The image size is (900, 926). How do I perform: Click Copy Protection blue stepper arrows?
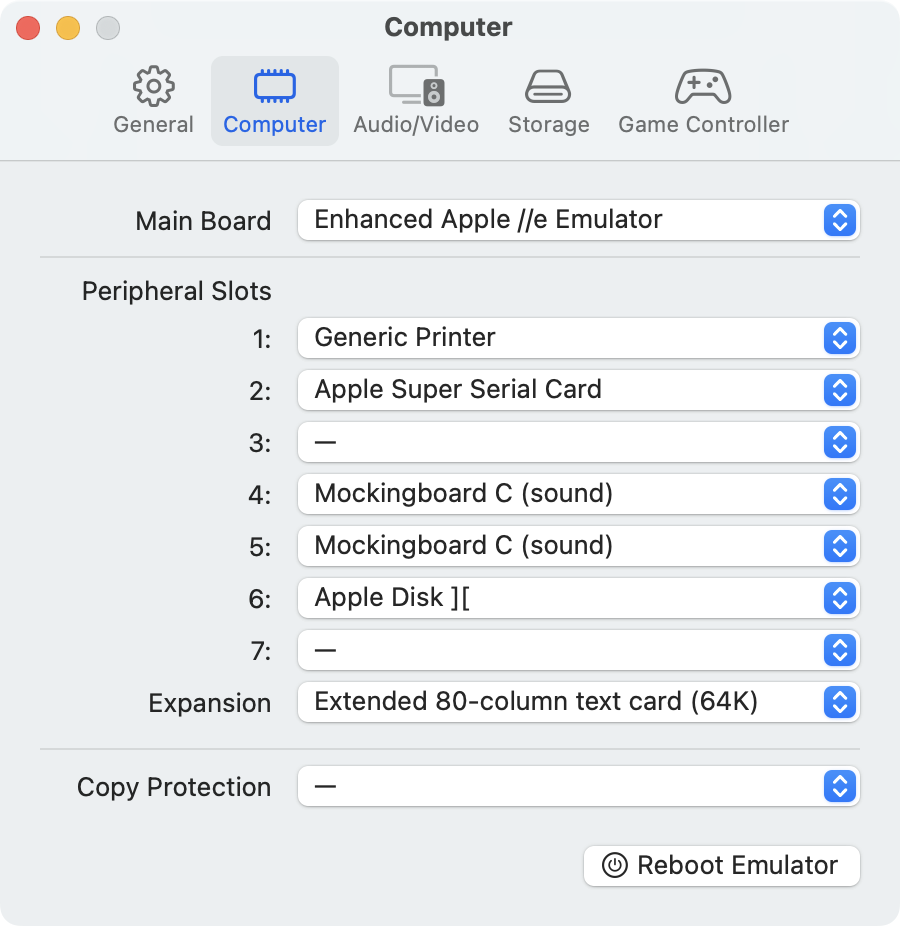click(x=840, y=787)
